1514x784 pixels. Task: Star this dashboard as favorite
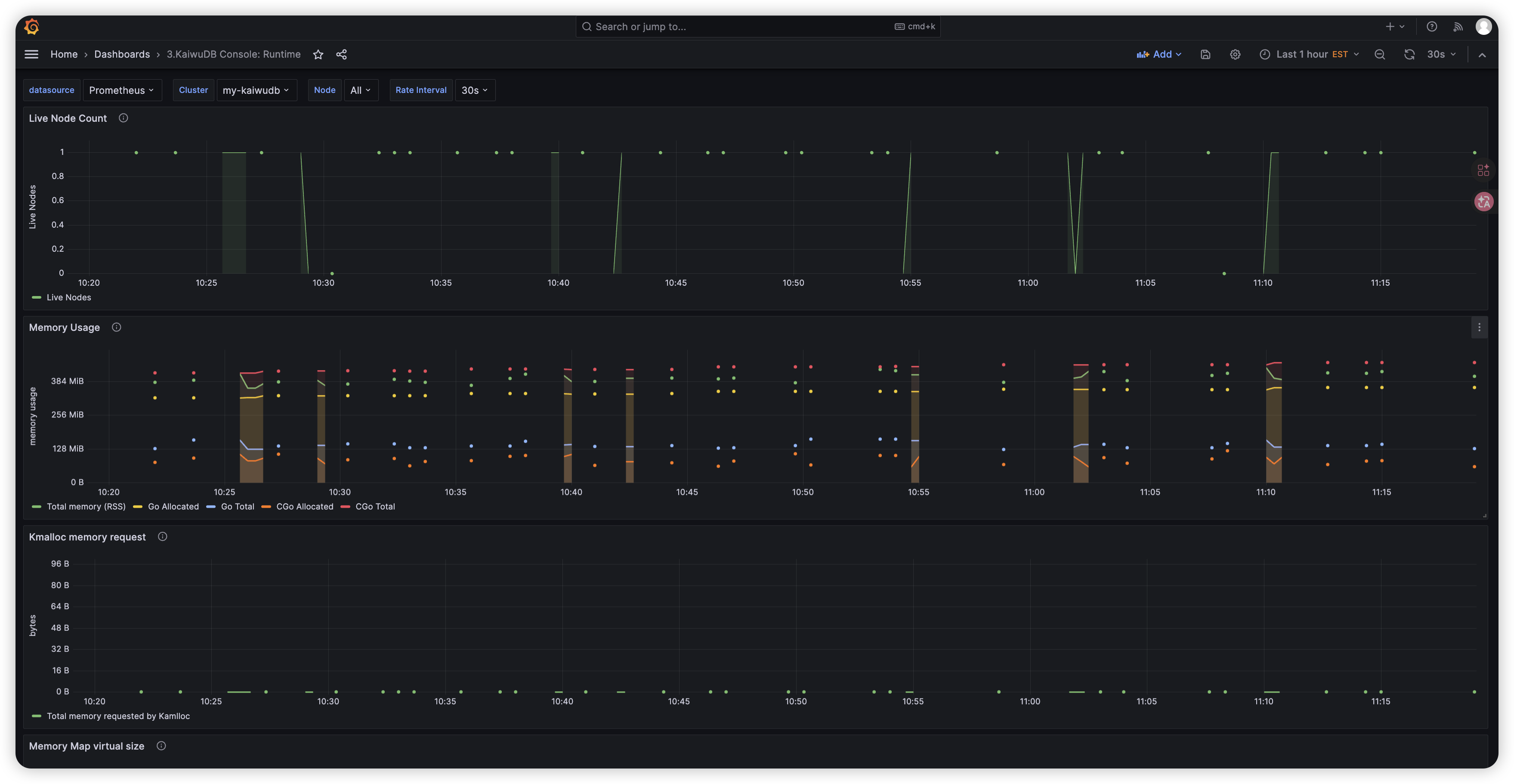pos(318,55)
